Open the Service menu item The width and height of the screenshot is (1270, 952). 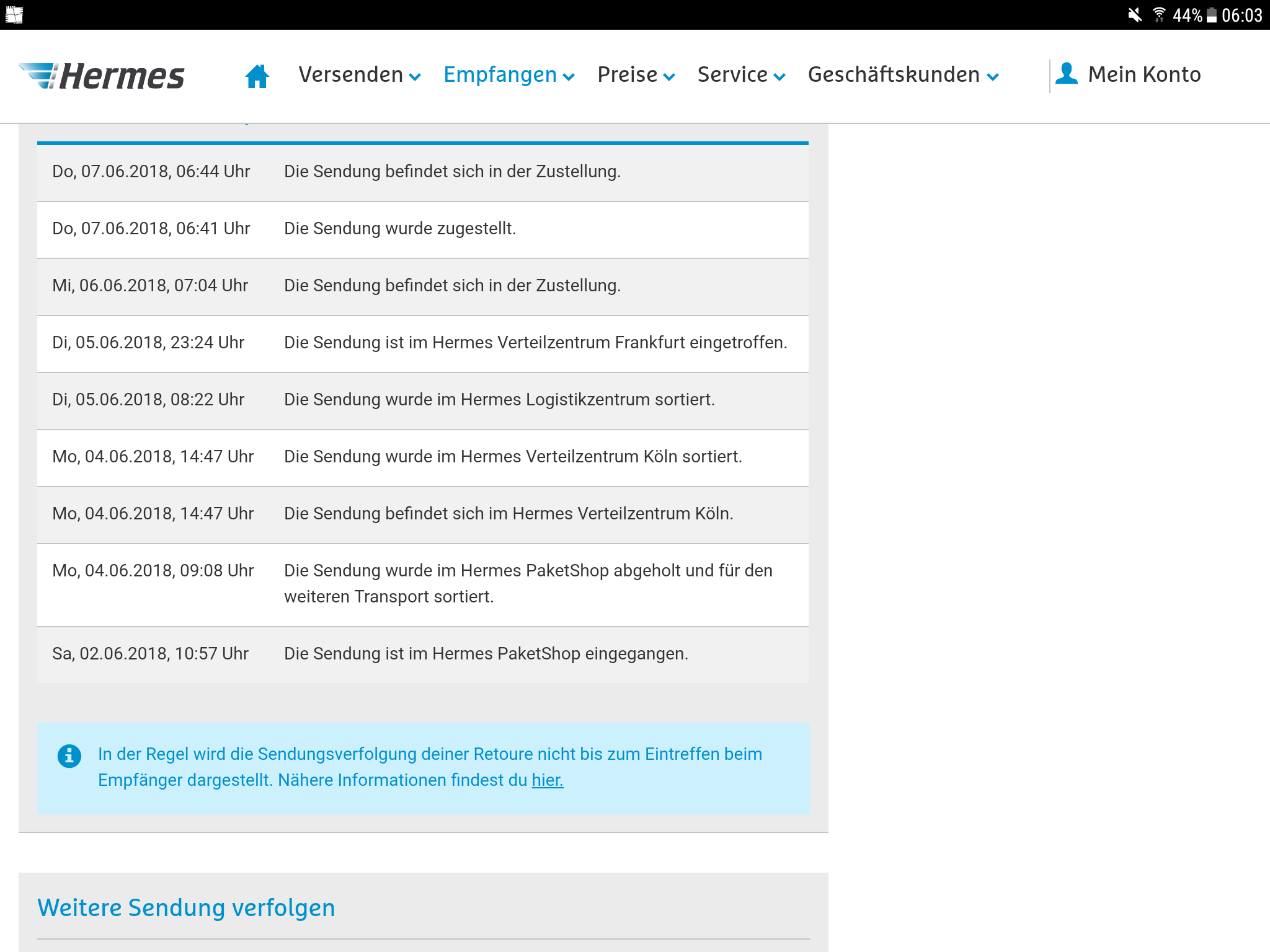pyautogui.click(x=732, y=74)
